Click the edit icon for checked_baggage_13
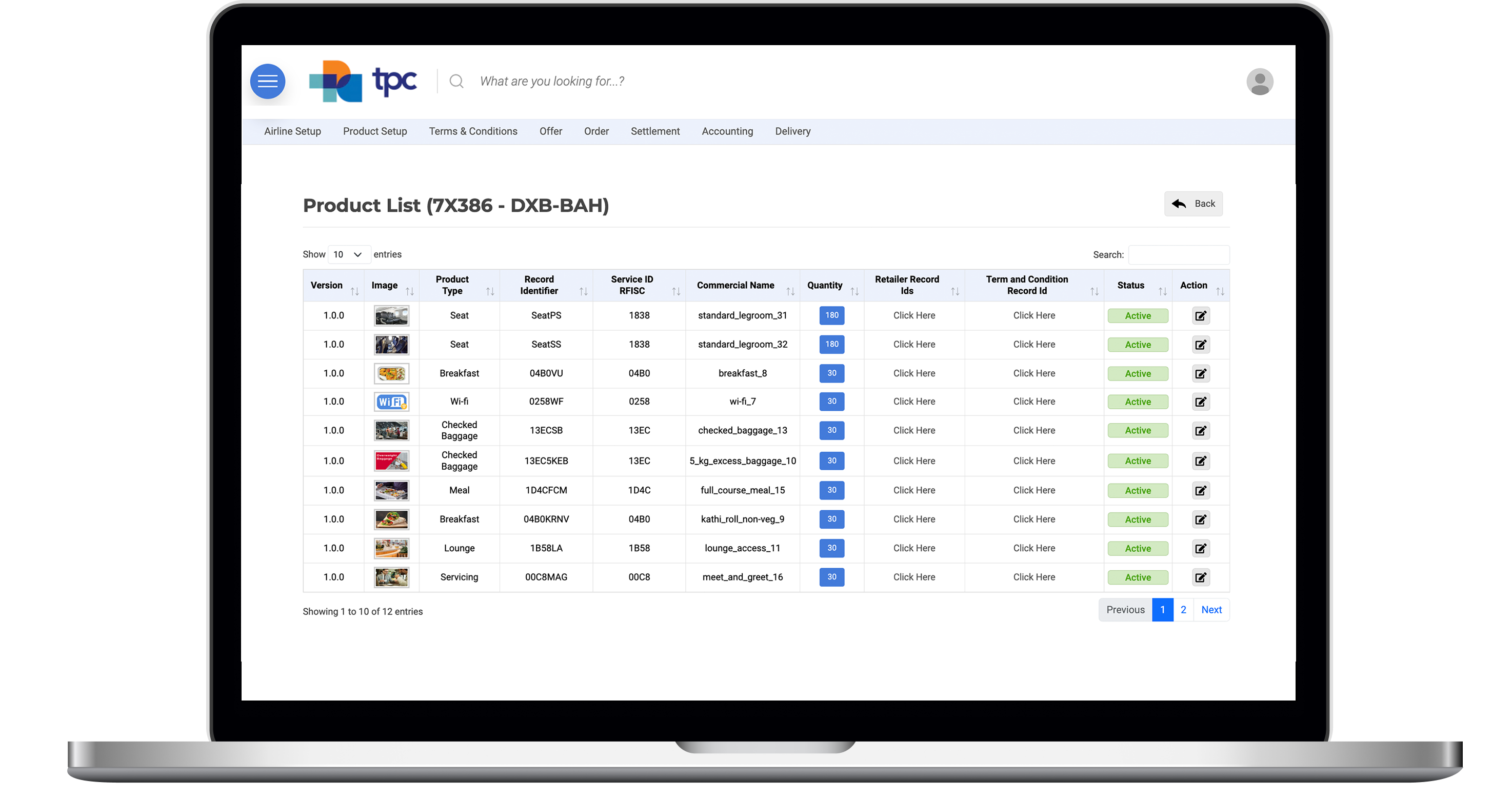Viewport: 1512px width, 800px height. 1201,430
